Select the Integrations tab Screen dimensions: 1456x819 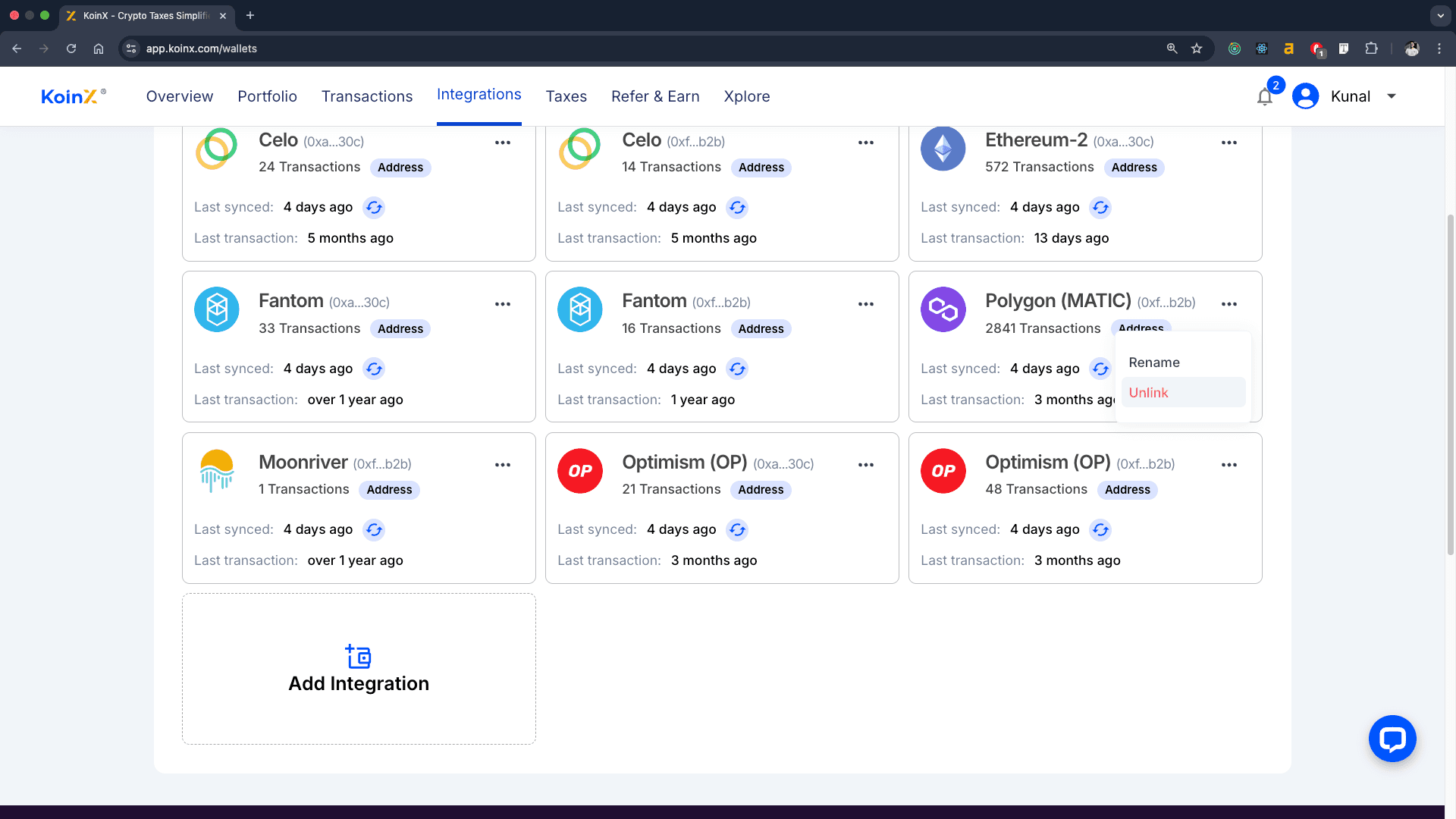[479, 95]
